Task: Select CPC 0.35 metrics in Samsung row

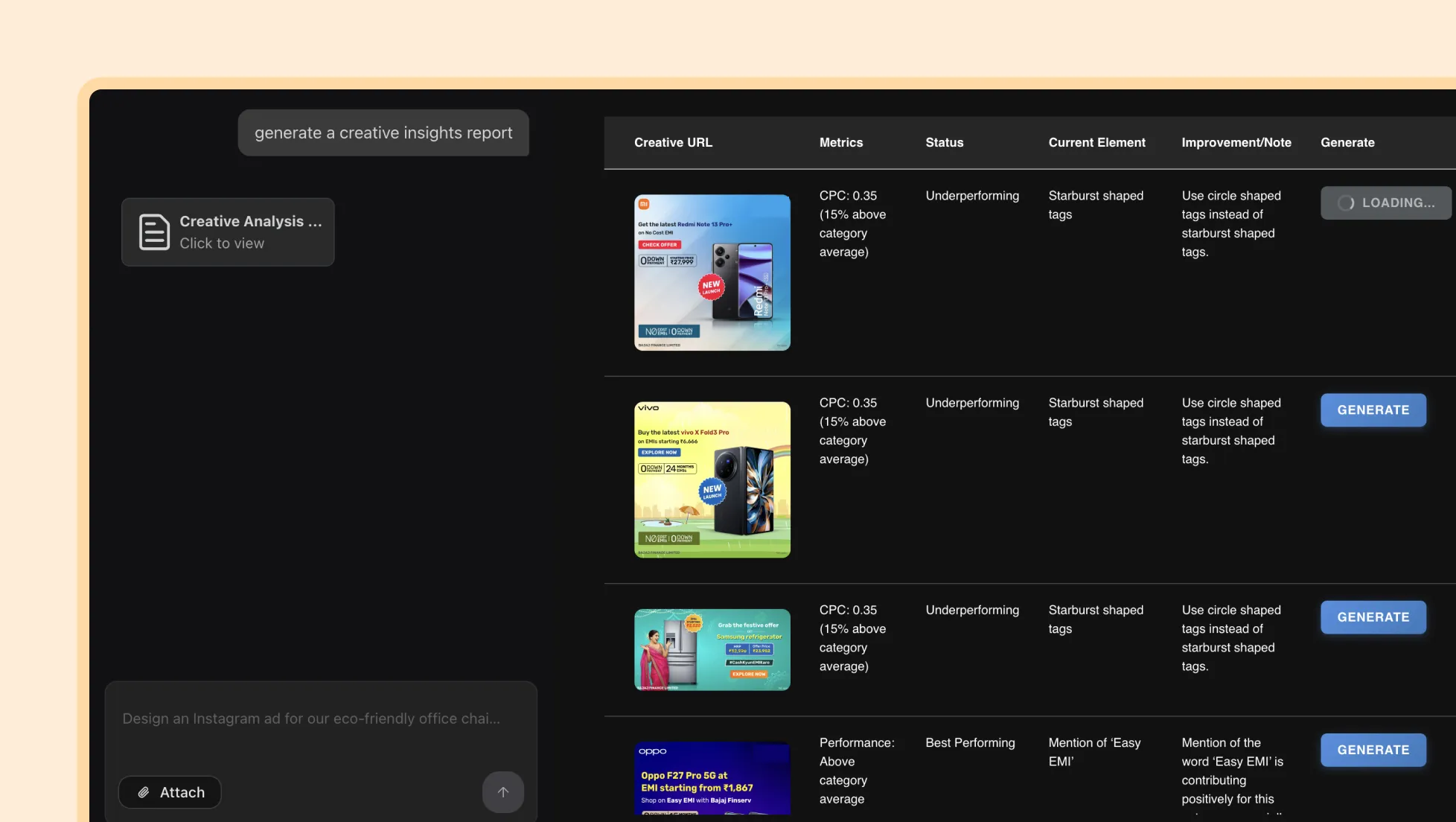Action: pos(852,638)
